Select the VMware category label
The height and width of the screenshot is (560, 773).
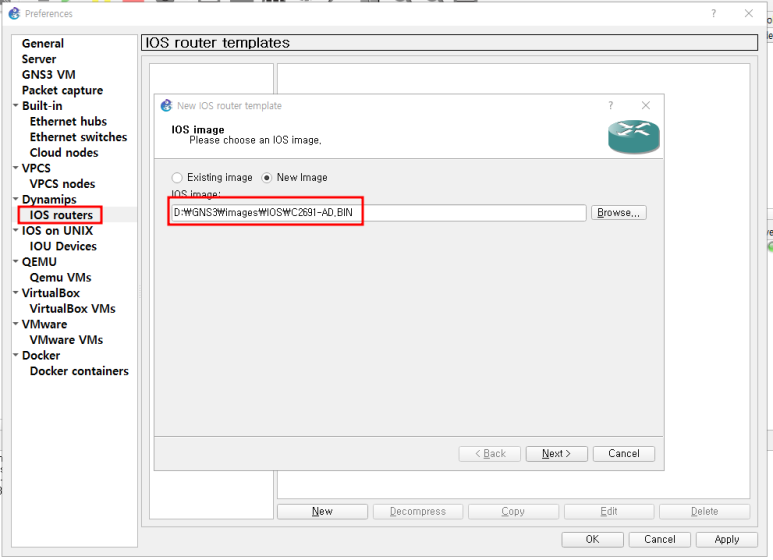click(44, 324)
